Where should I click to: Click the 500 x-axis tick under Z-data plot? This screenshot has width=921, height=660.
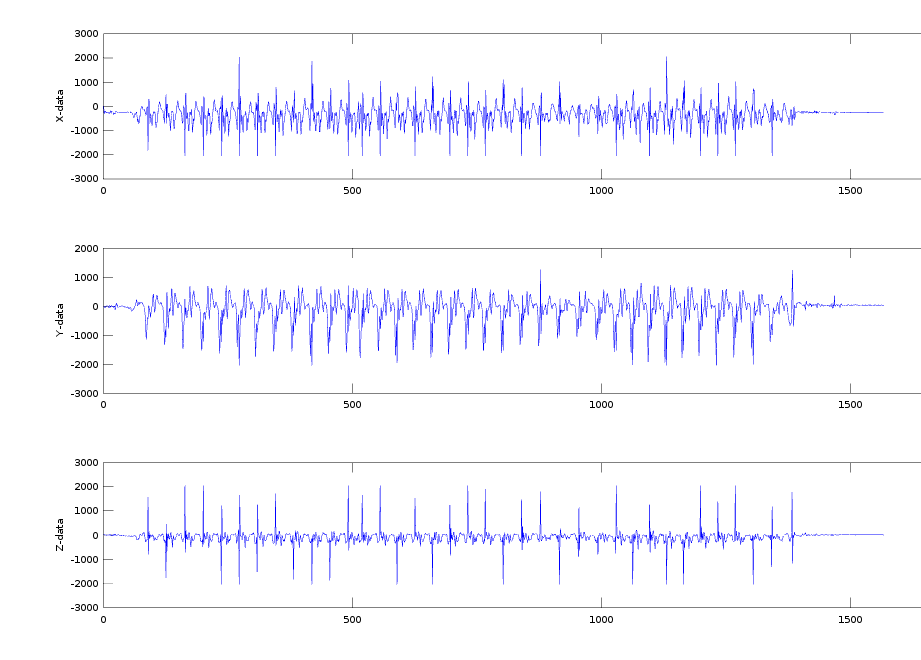click(x=352, y=619)
